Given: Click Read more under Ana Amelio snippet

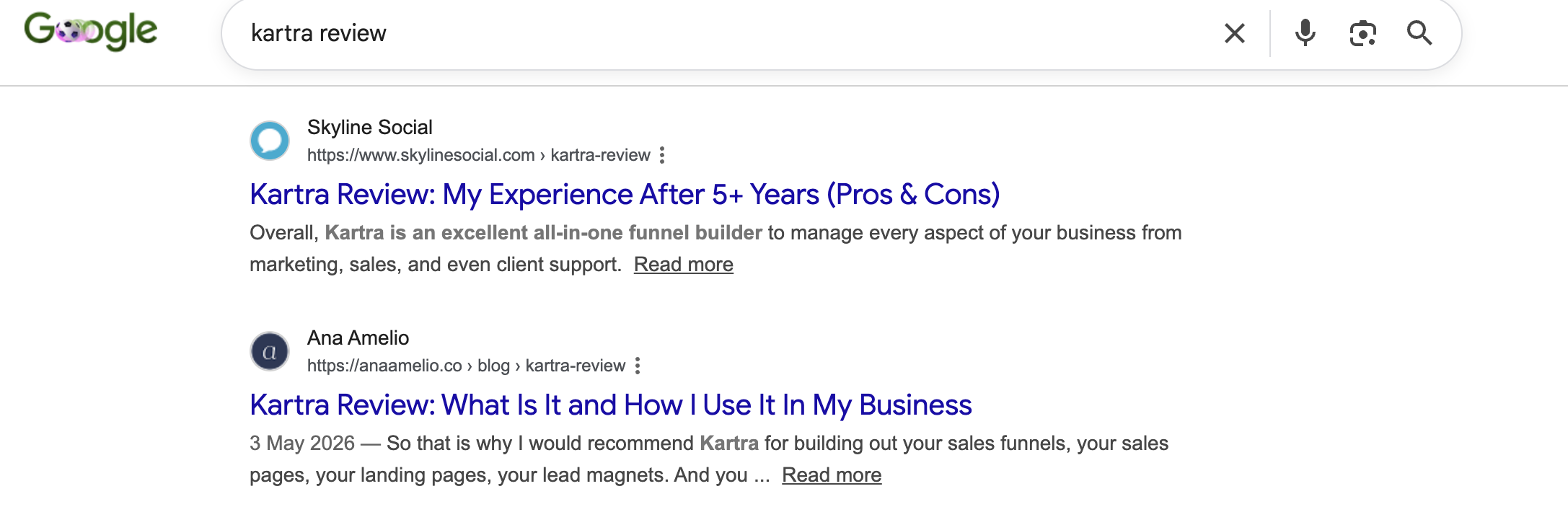Looking at the screenshot, I should point(832,475).
